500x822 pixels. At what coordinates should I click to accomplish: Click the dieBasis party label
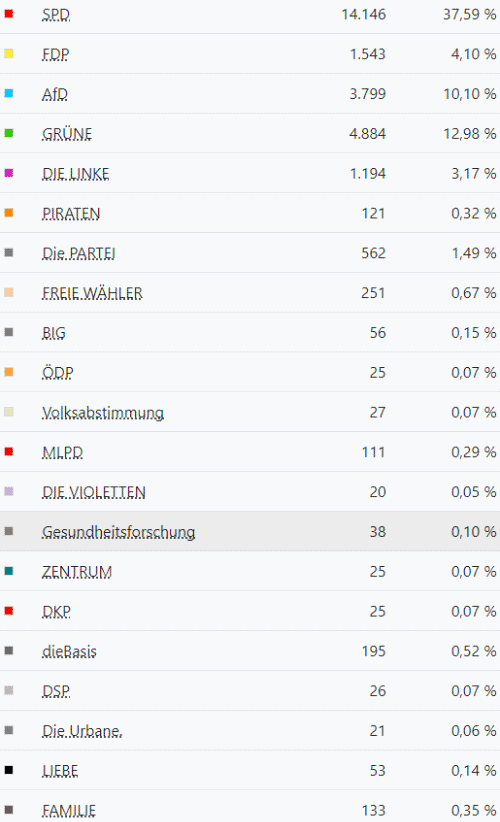point(69,652)
